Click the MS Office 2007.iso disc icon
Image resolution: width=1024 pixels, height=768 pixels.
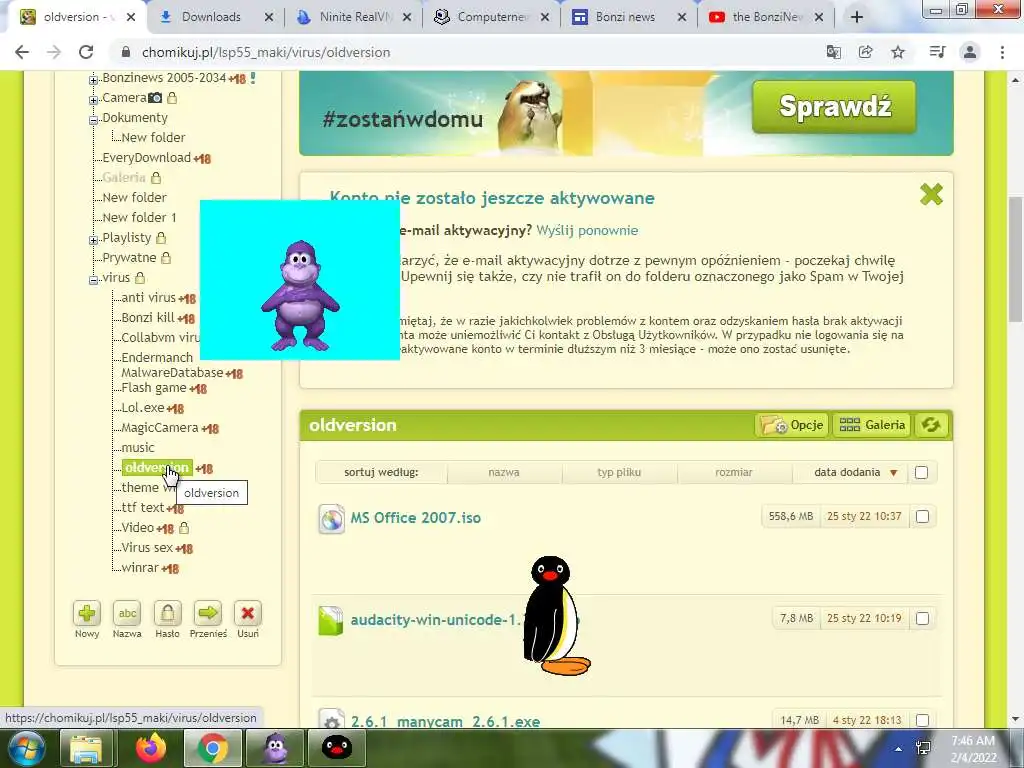[332, 519]
